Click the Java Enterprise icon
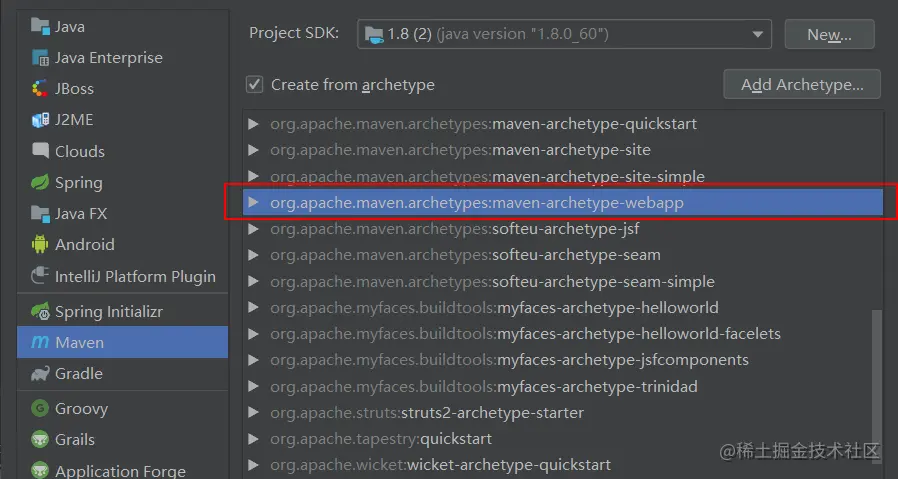Screen dimensions: 898x479 click(x=40, y=57)
